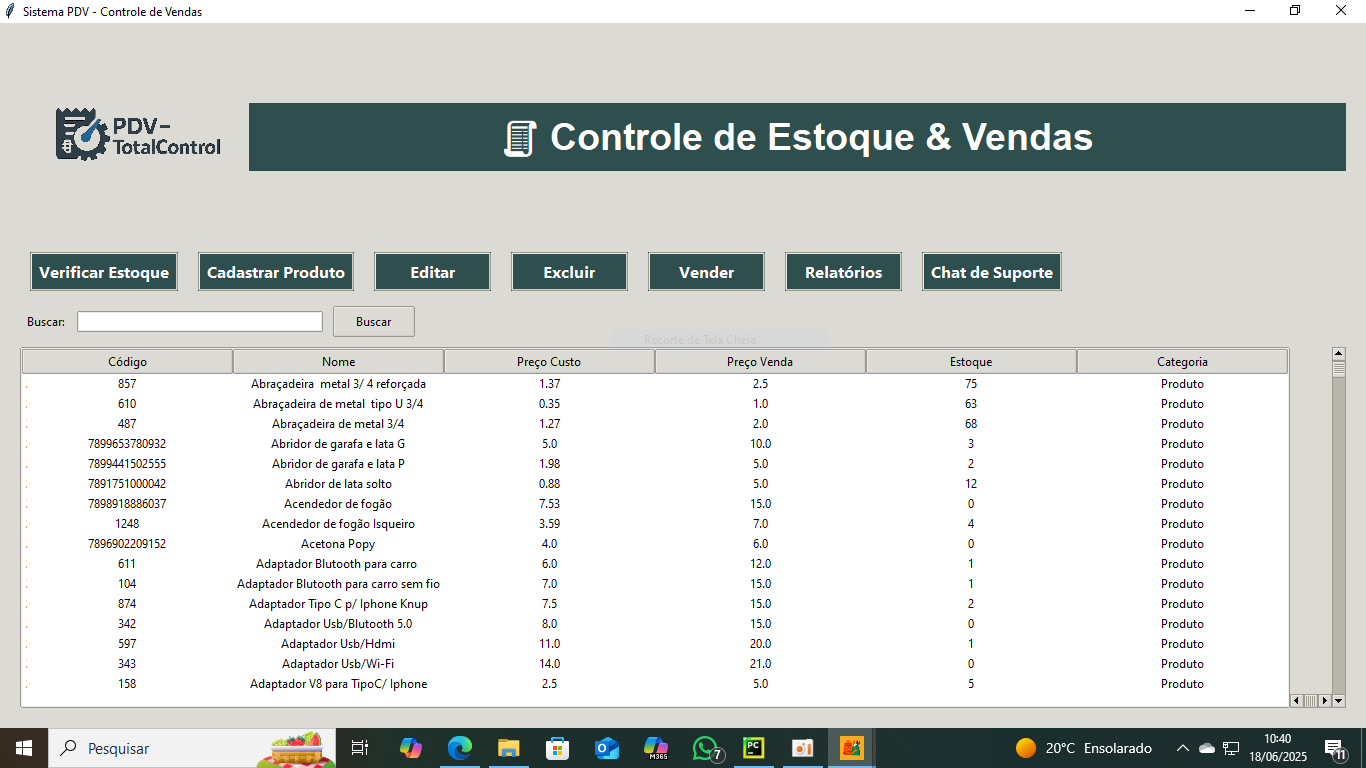Launch Chat de Suporte
The width and height of the screenshot is (1366, 768).
(991, 272)
